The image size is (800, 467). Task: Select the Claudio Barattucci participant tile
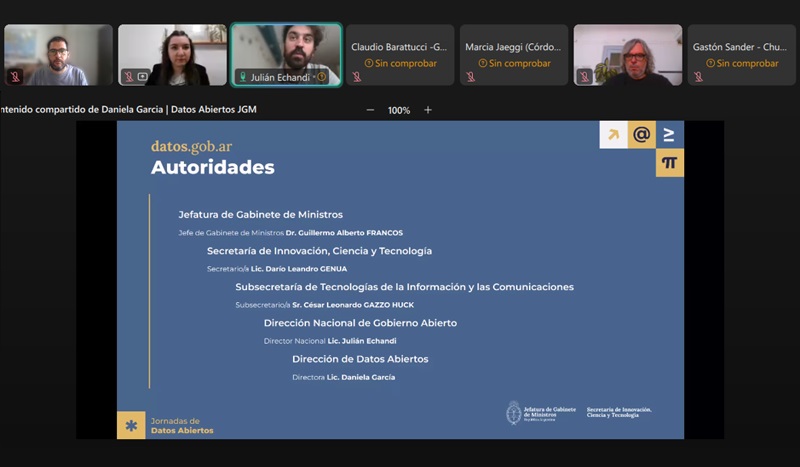click(400, 55)
